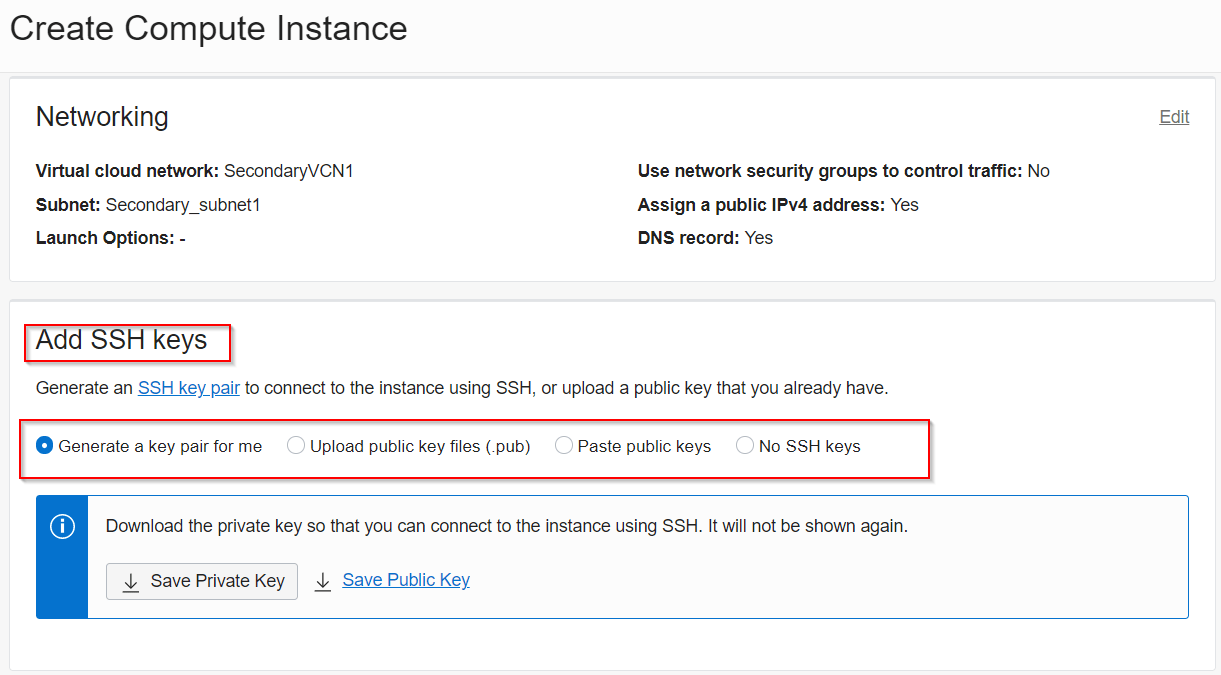This screenshot has height=675, width=1221.
Task: Click the Use network security groups label
Action: (x=829, y=171)
